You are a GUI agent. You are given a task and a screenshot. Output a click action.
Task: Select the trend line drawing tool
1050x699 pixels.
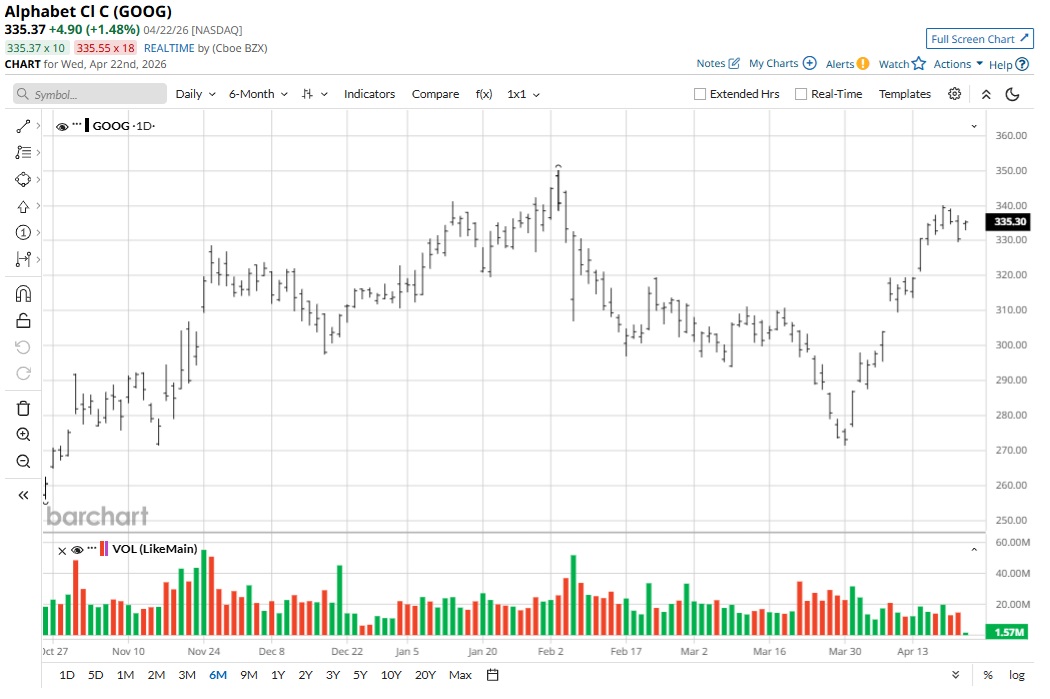(23, 126)
